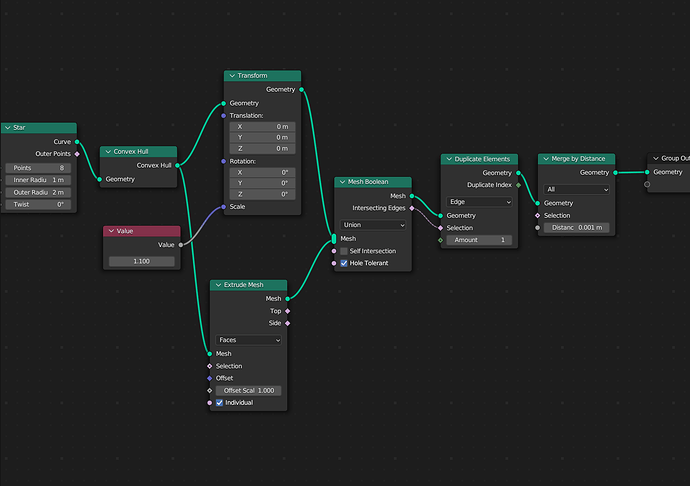
Task: Click the Geometry output socket on Duplicate Elements
Action: point(518,173)
